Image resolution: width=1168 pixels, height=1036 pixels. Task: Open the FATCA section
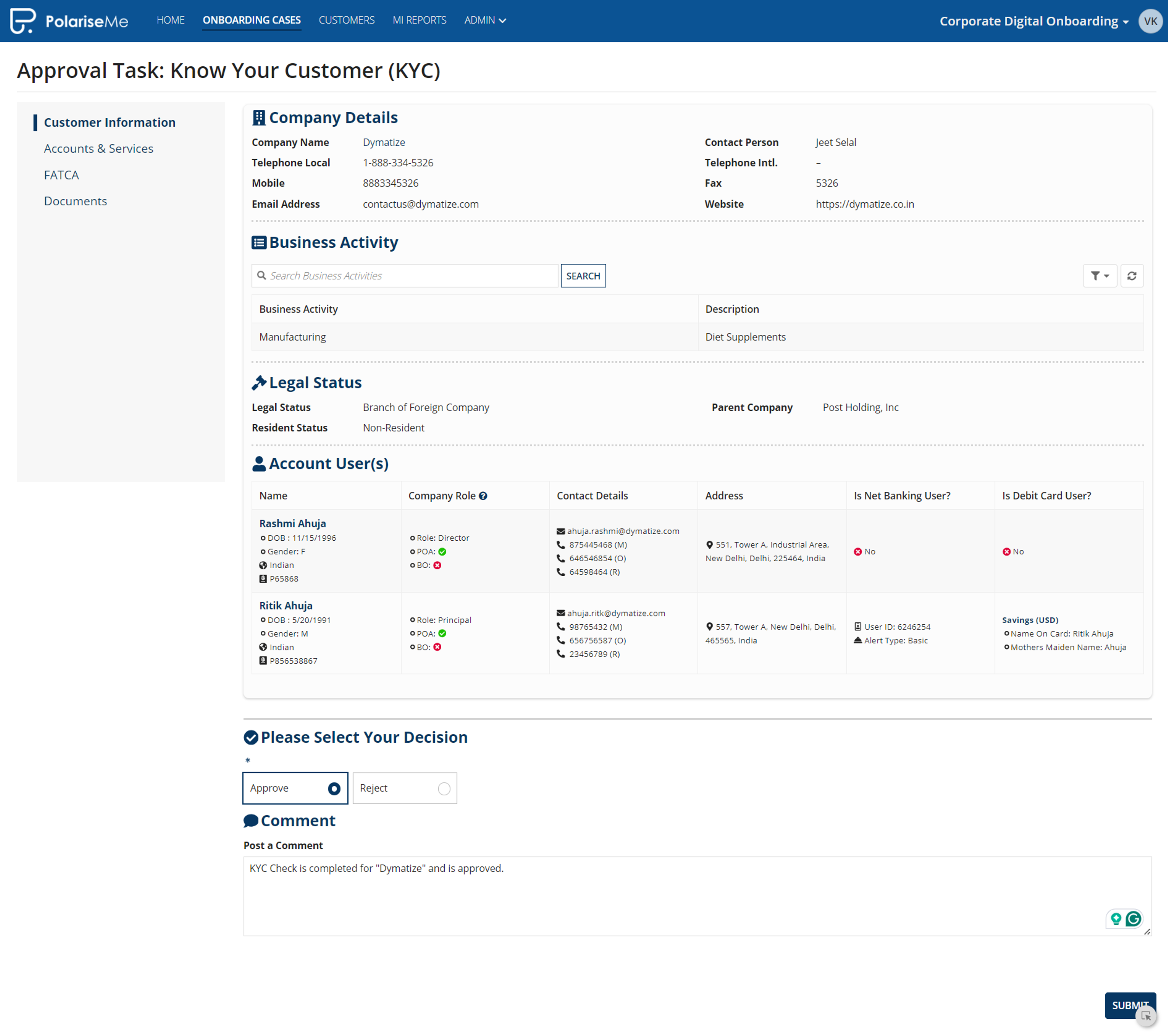[x=61, y=175]
